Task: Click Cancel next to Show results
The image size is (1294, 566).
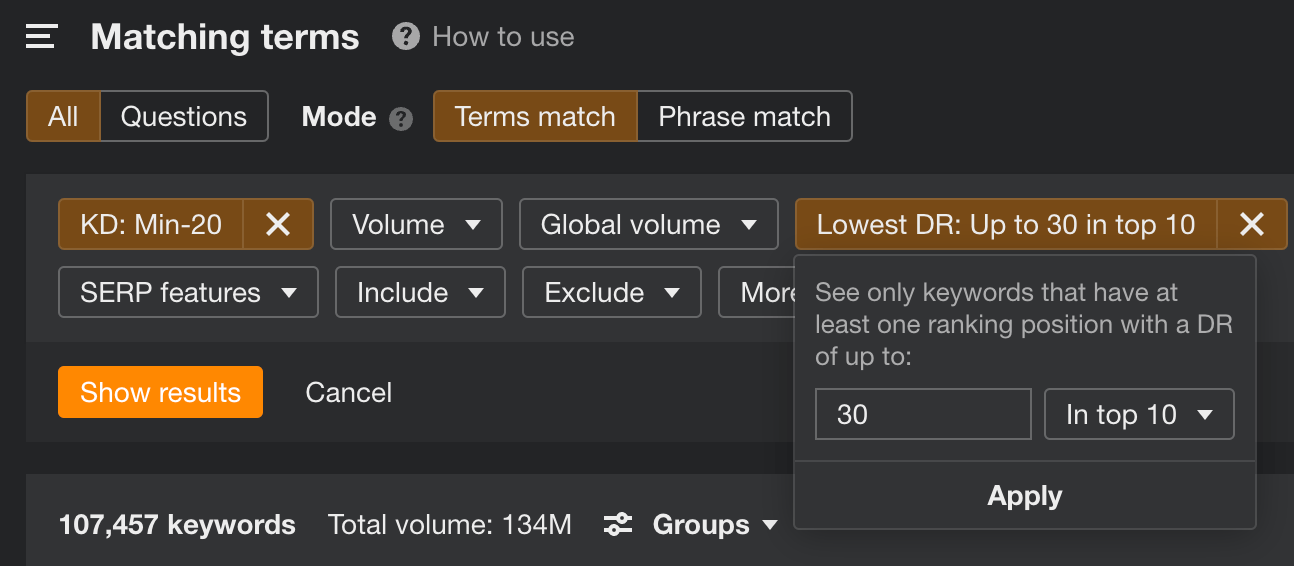Action: 349,392
